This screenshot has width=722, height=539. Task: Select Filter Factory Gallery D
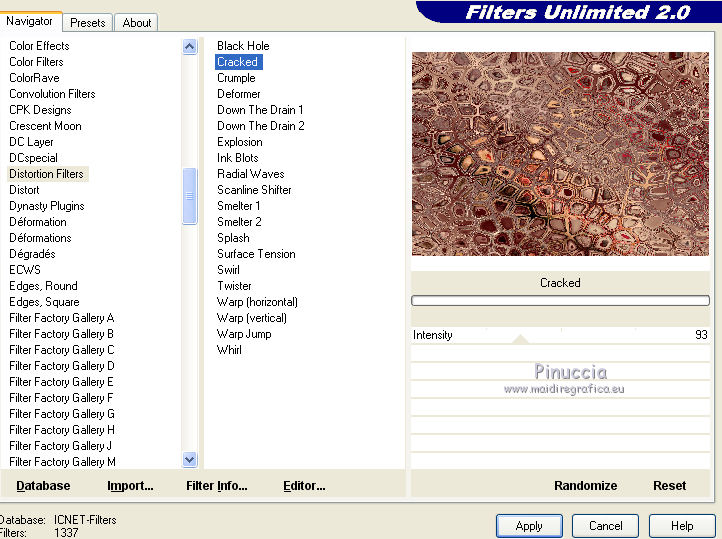click(62, 366)
